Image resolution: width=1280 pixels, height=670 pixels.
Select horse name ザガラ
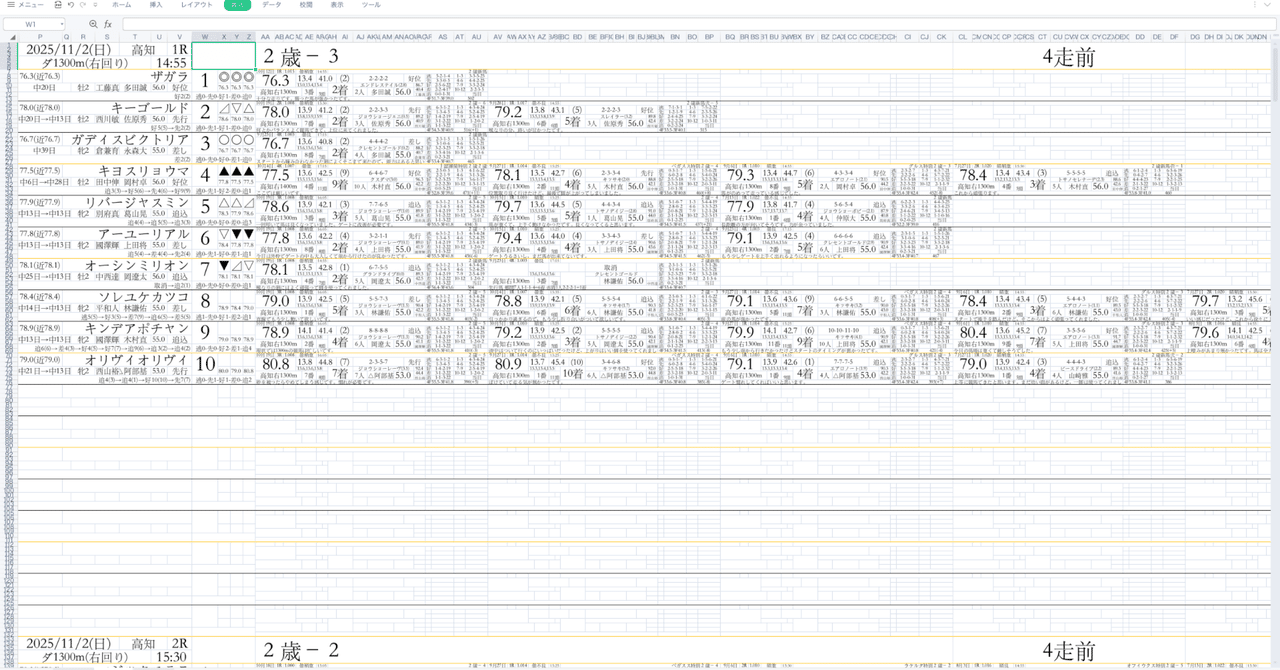tap(169, 76)
